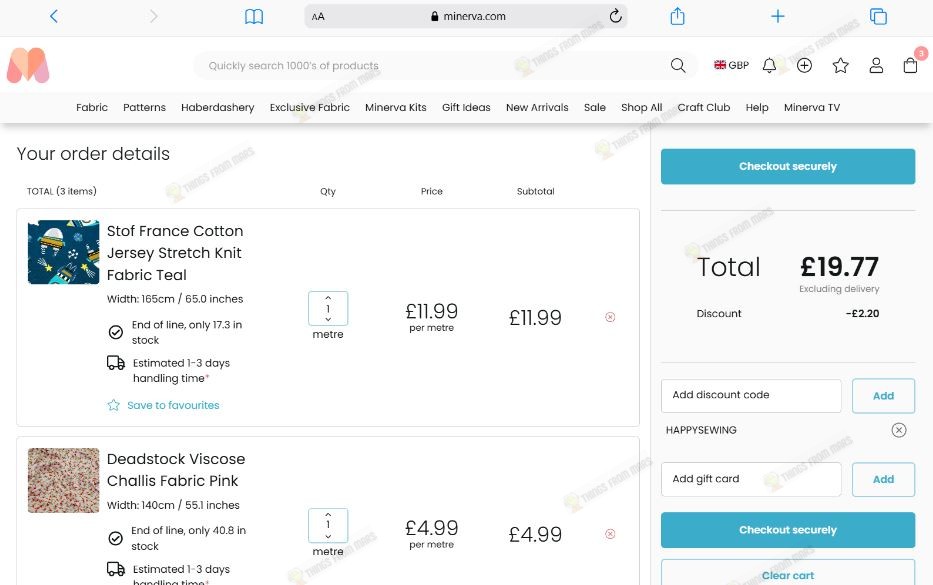Image resolution: width=933 pixels, height=585 pixels.
Task: Open Deadstock Viscose pink fabric thumbnail
Action: [64, 480]
